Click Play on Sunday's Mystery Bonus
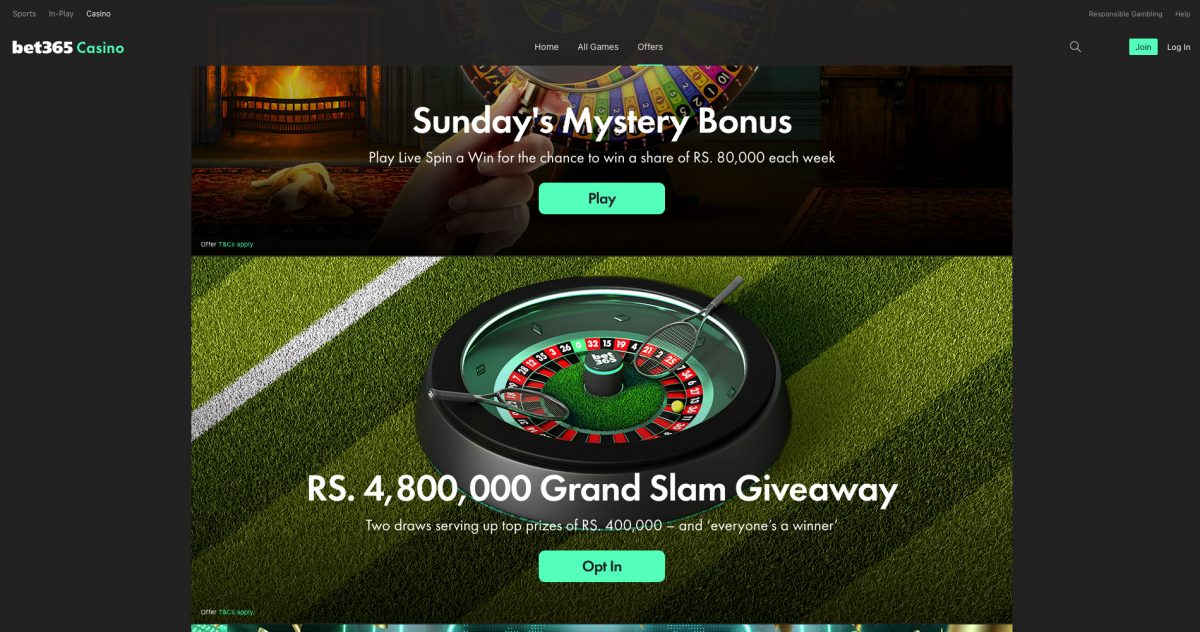1200x632 pixels. coord(602,198)
